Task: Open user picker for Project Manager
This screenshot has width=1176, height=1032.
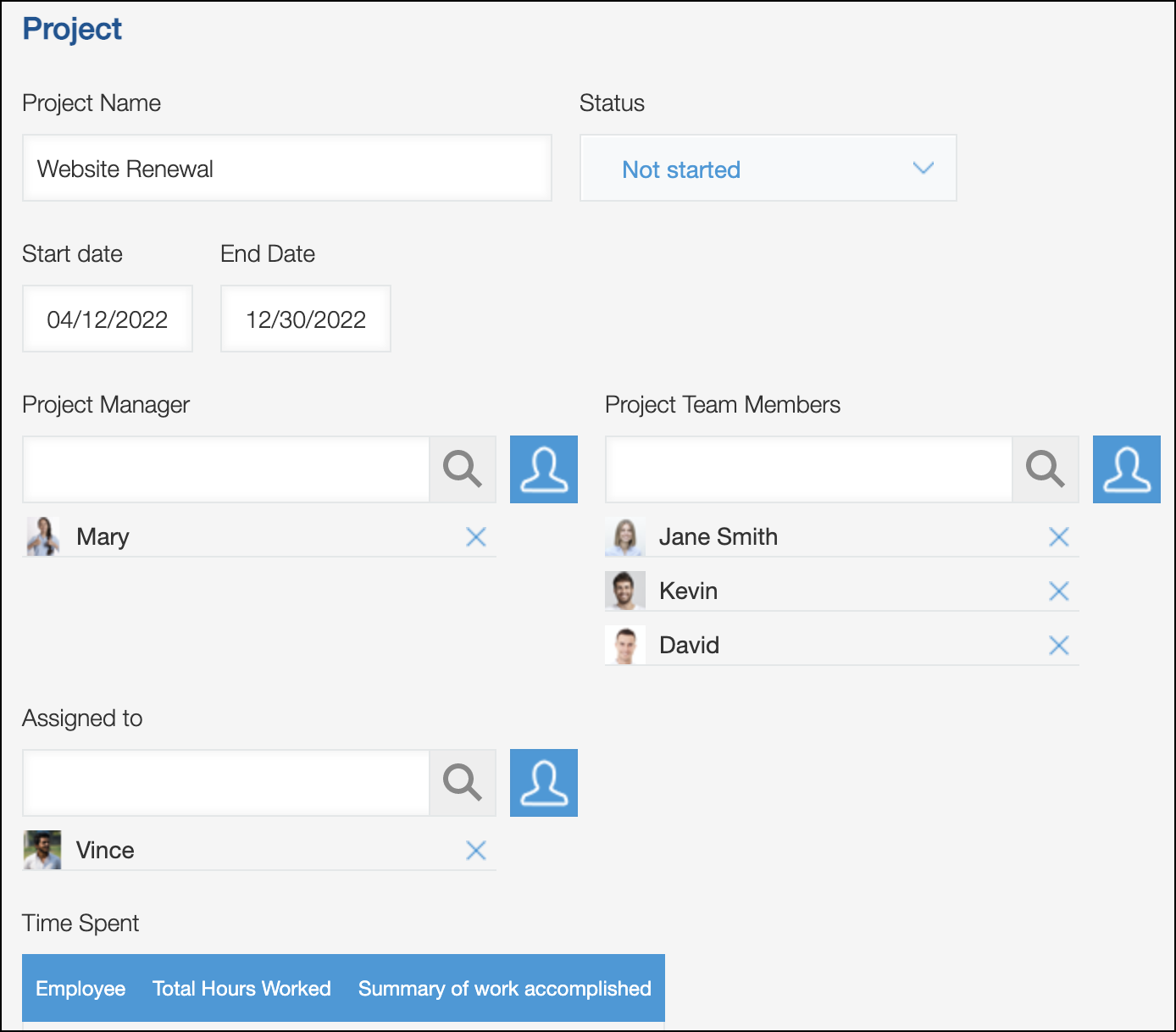Action: point(543,469)
